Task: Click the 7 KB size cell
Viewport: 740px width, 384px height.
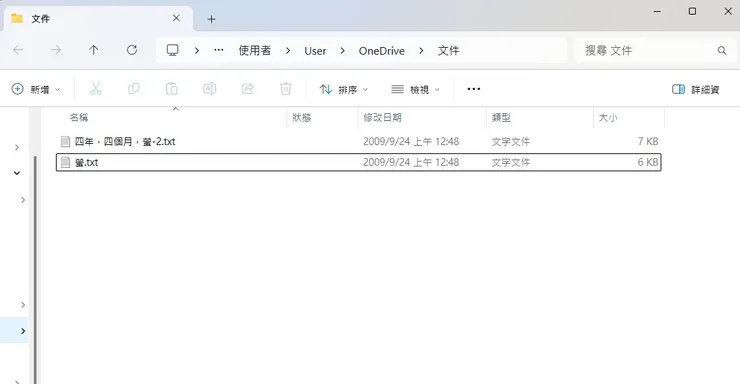Action: point(648,142)
